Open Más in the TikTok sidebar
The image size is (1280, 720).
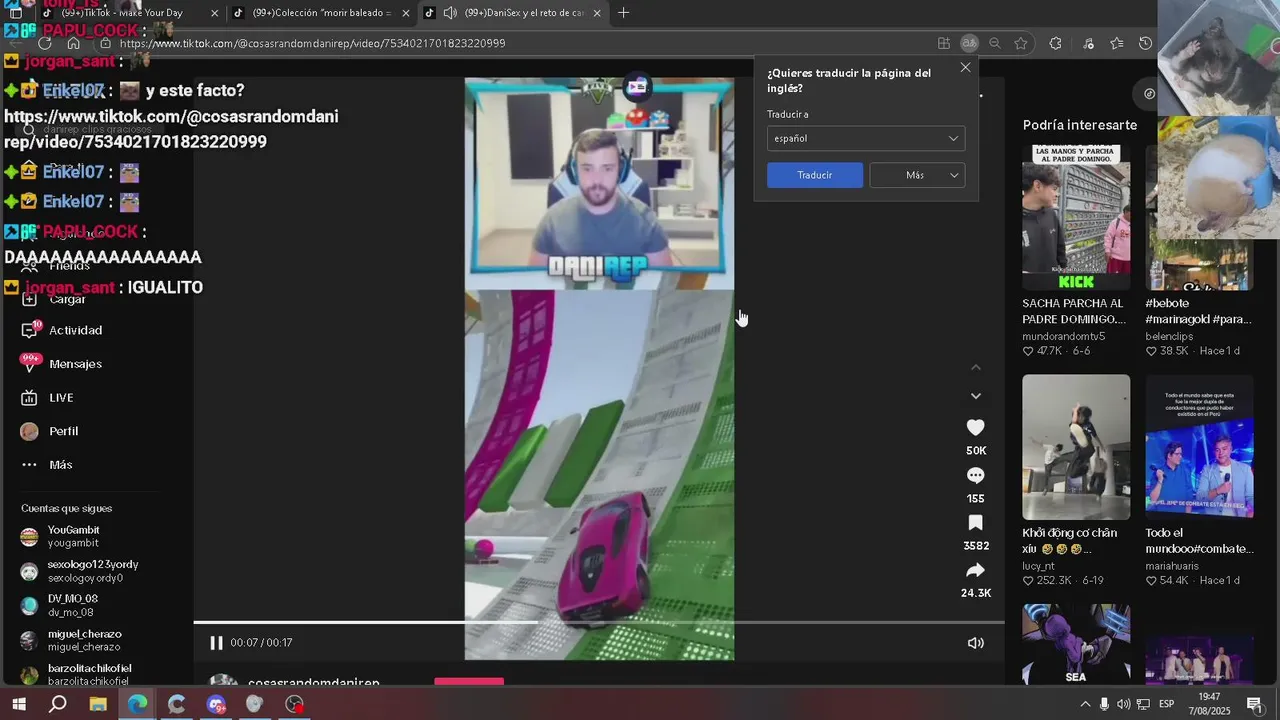point(47,465)
